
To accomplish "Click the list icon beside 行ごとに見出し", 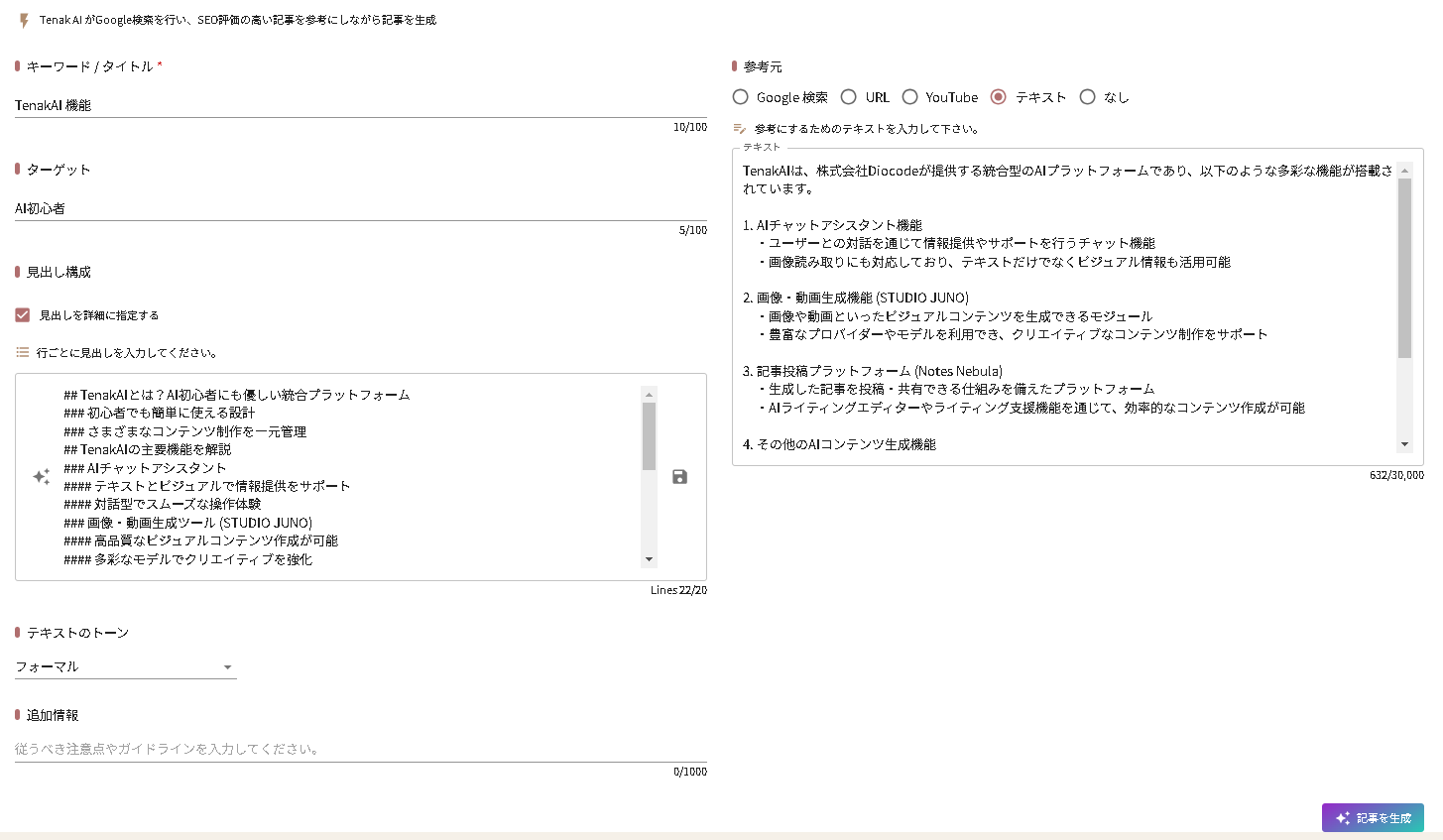I will click(x=23, y=352).
